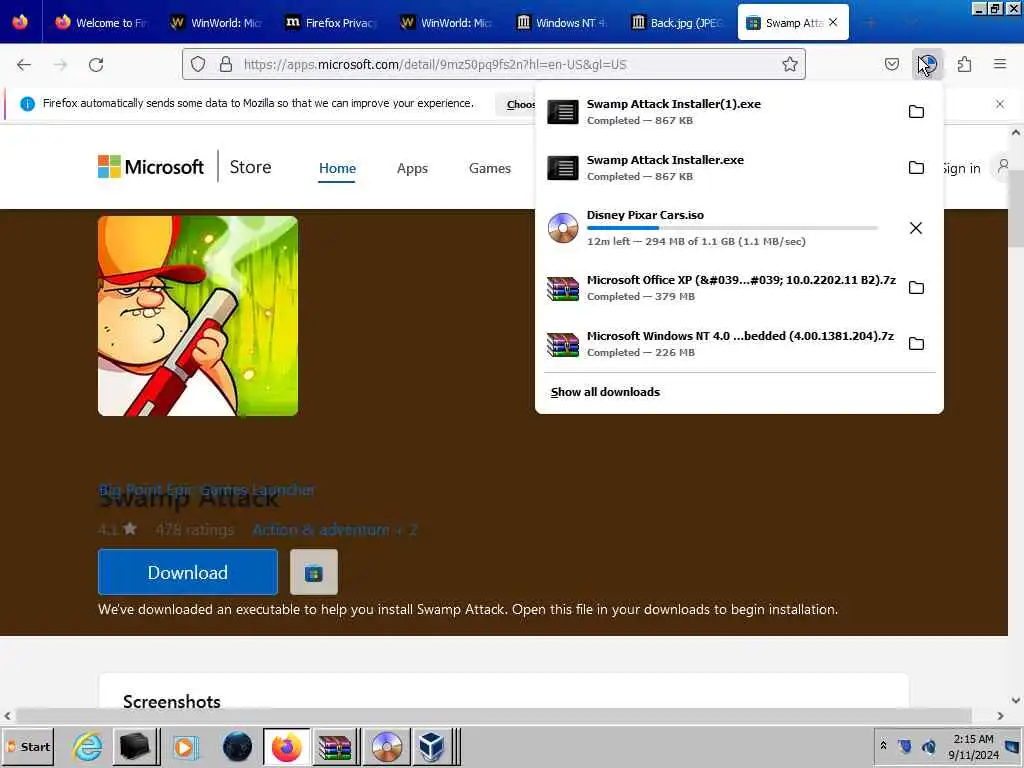Click the URL address bar

click(x=493, y=64)
